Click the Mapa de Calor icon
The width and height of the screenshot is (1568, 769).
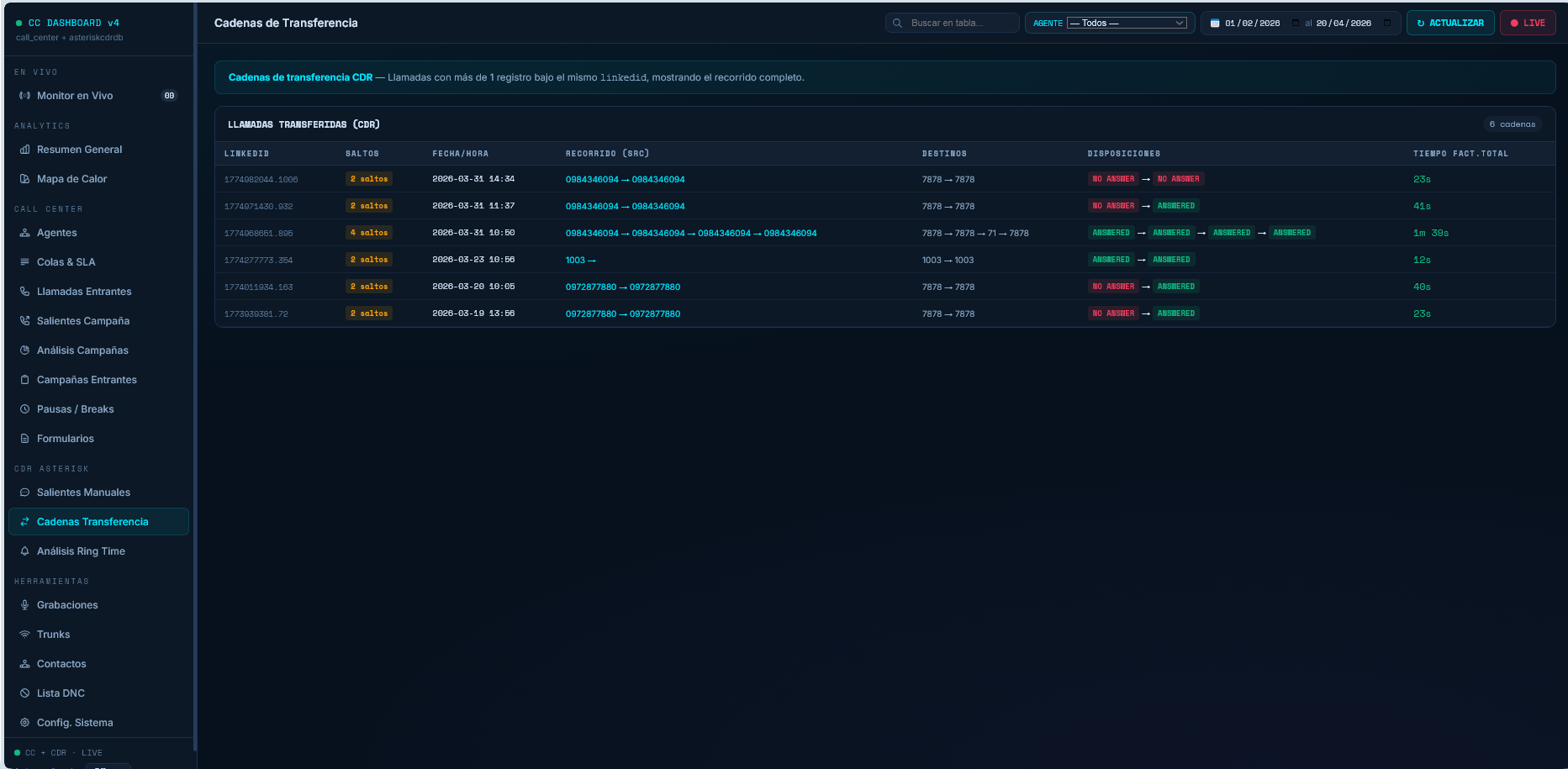point(24,179)
